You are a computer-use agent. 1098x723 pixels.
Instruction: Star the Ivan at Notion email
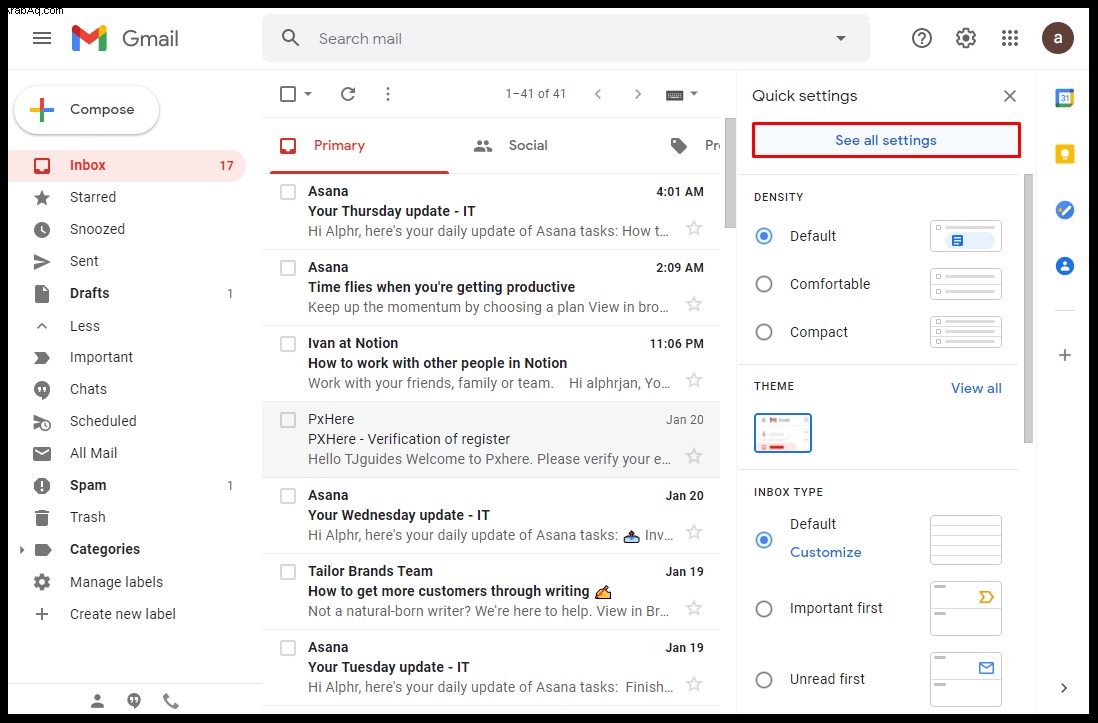pos(693,380)
